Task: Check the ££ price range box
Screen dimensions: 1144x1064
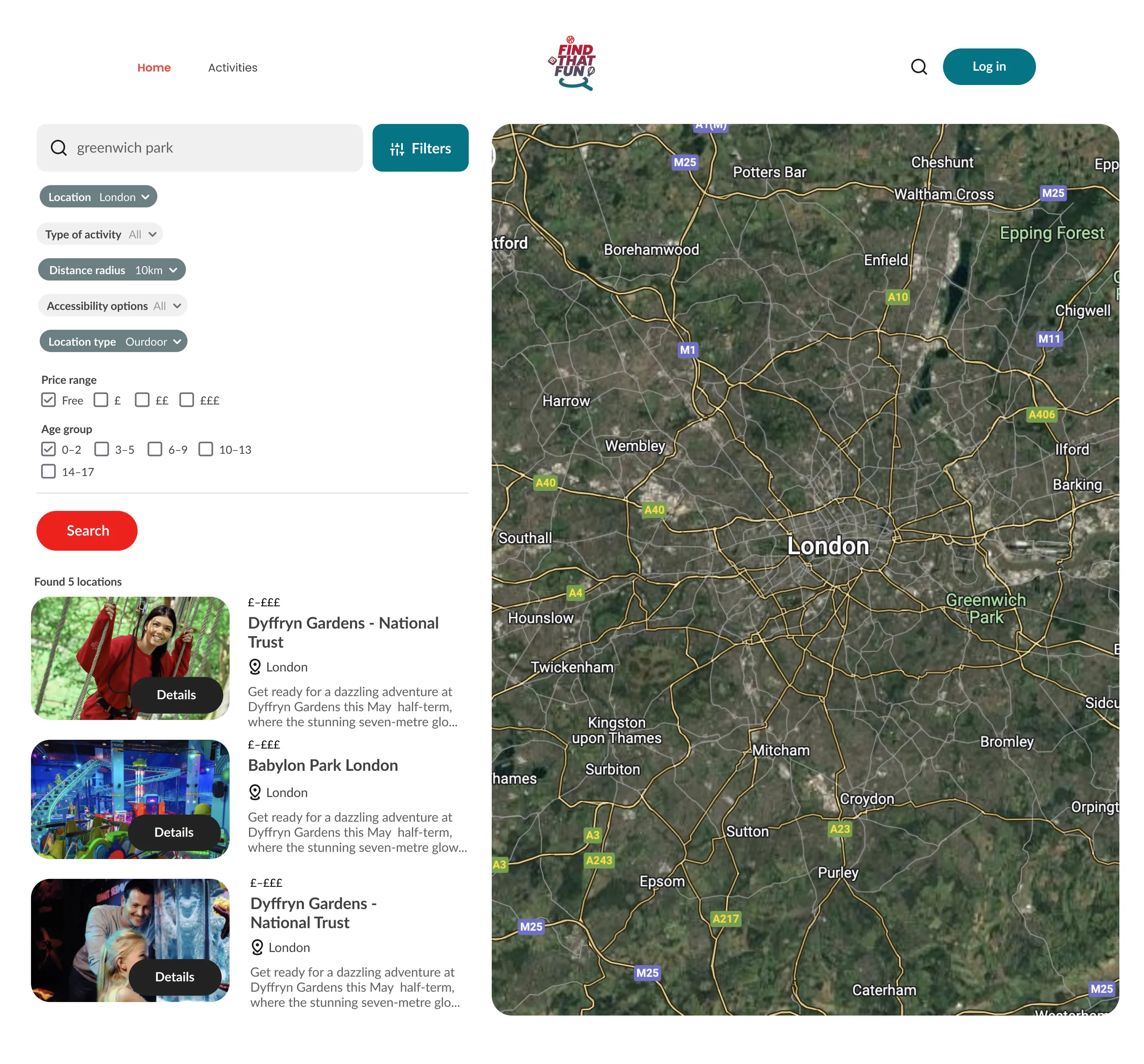Action: pos(142,400)
